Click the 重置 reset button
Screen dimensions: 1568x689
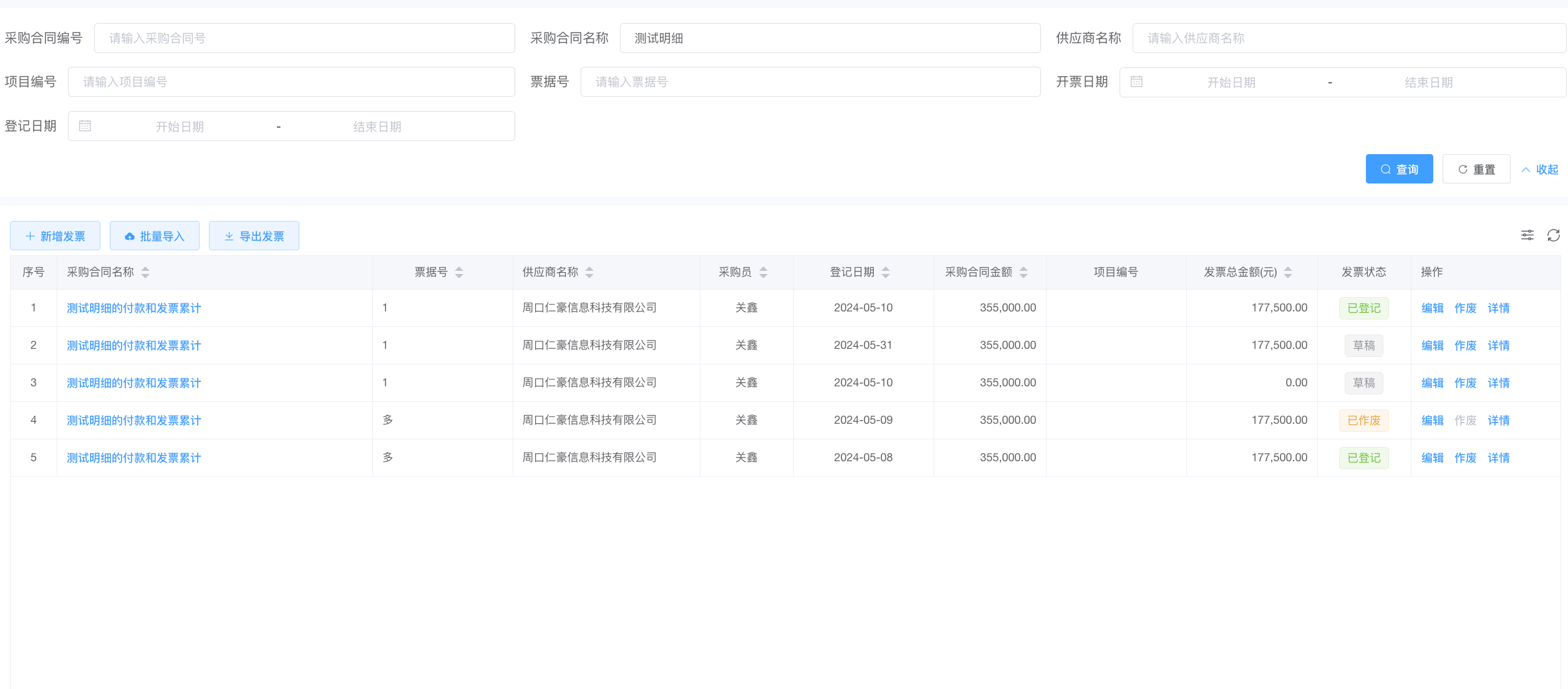(1476, 169)
